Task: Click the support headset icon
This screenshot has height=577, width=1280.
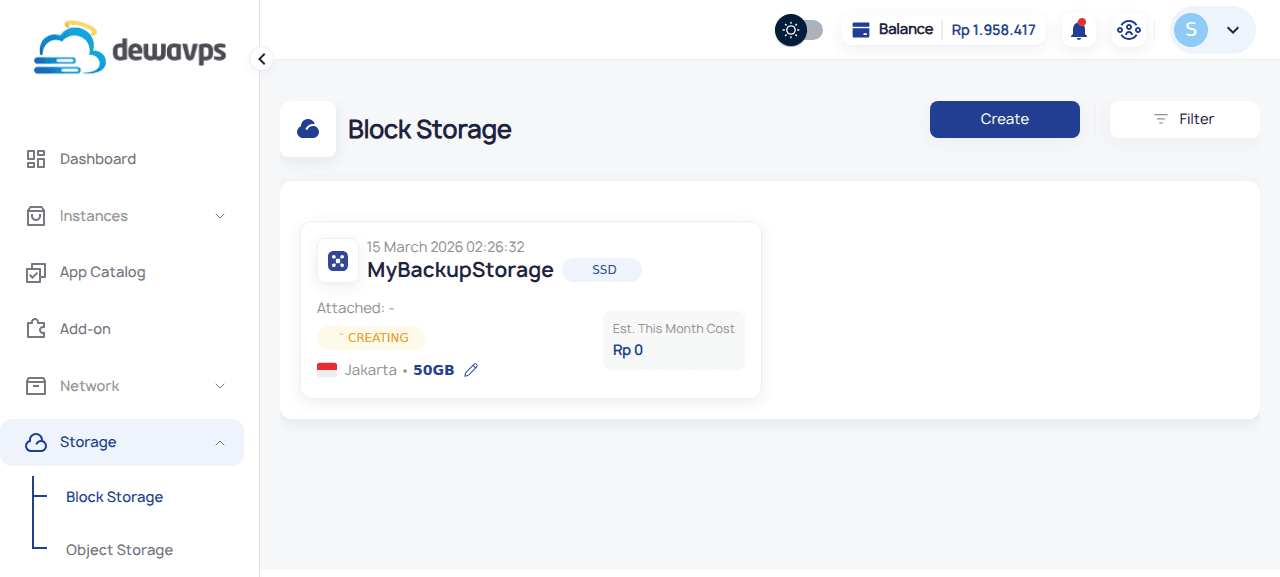Action: 1129,29
